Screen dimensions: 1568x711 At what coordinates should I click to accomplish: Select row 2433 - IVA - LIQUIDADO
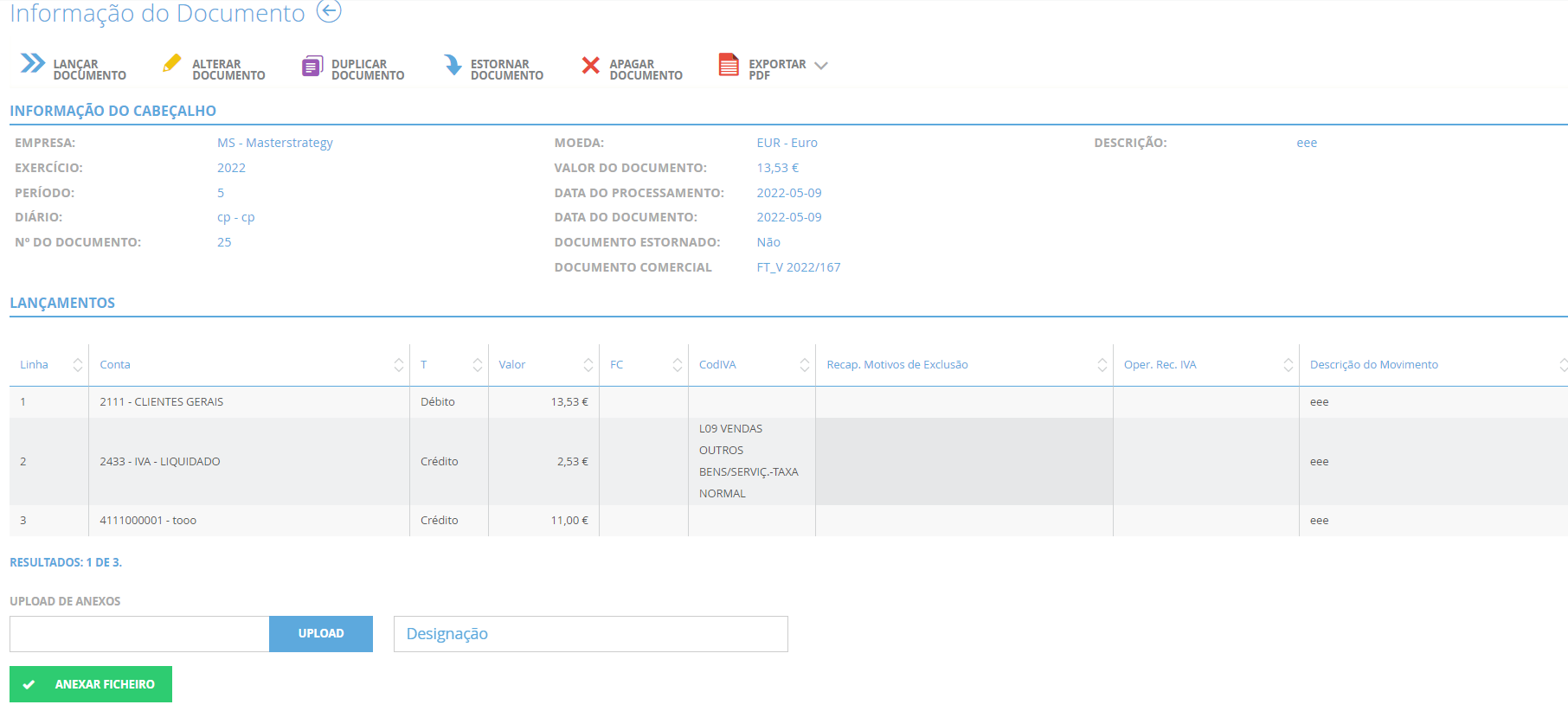click(x=788, y=462)
